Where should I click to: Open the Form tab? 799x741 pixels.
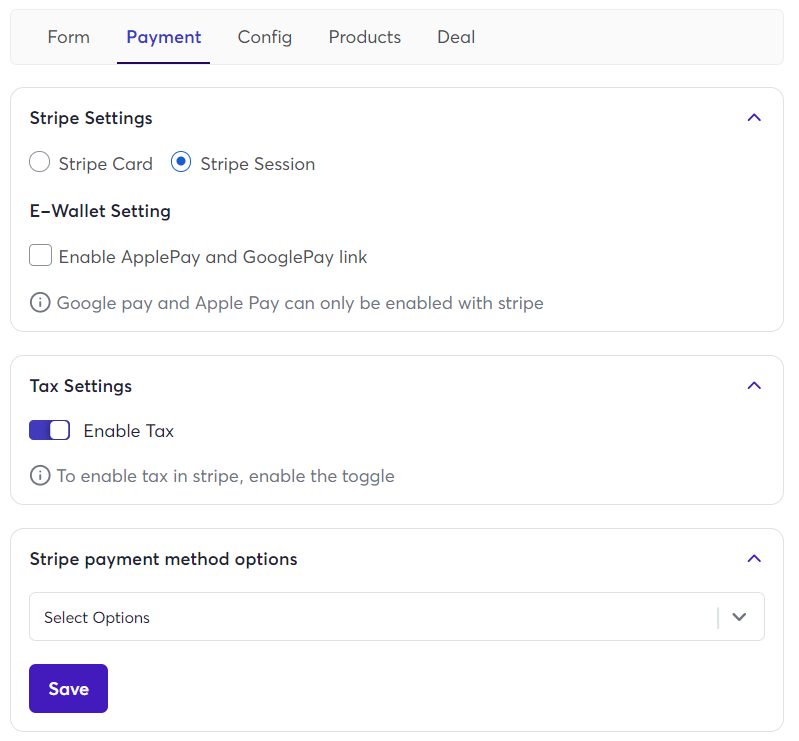pyautogui.click(x=68, y=37)
